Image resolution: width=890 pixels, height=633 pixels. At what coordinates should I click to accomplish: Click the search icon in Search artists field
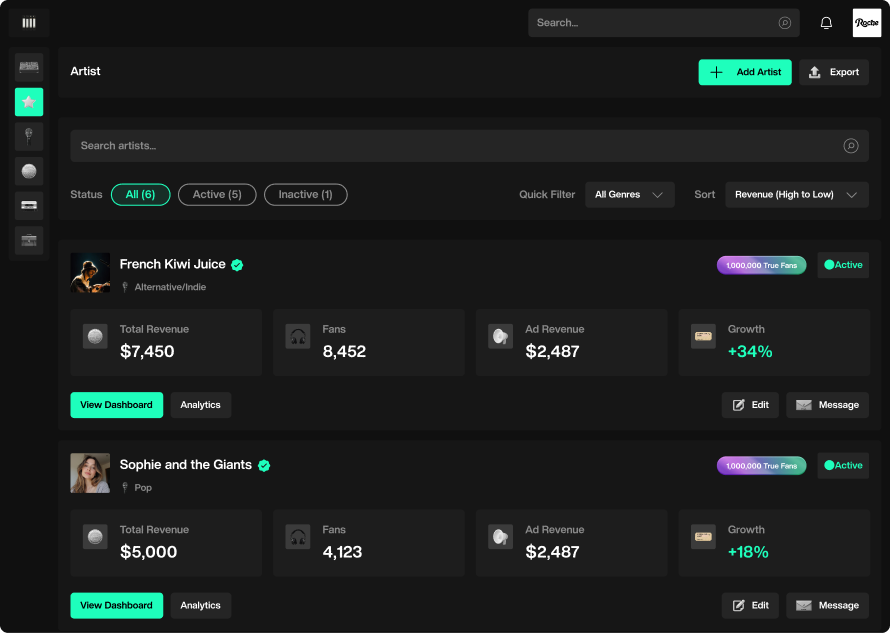point(850,146)
